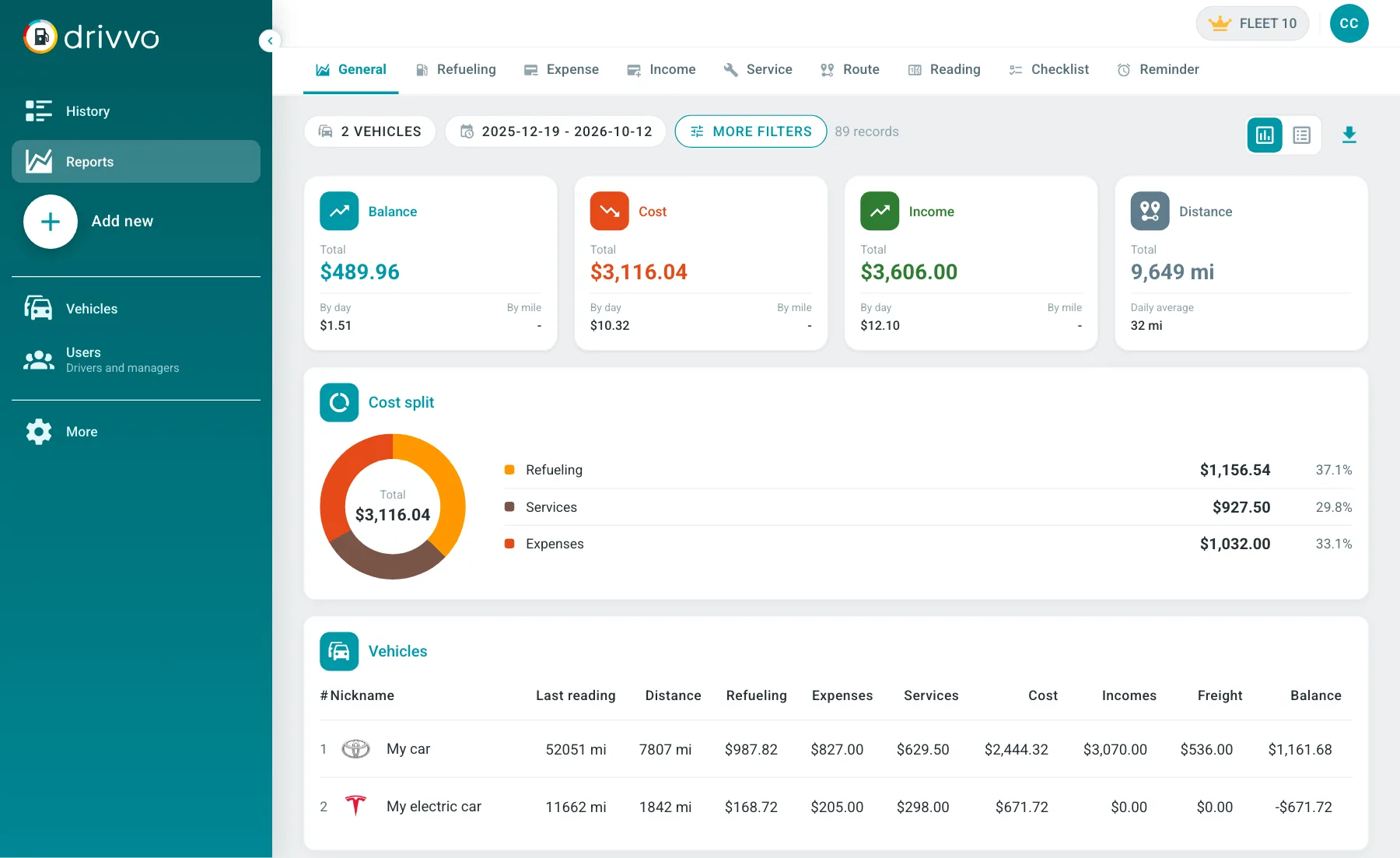This screenshot has height=858, width=1400.
Task: Click the Balance card icon
Action: 339,211
